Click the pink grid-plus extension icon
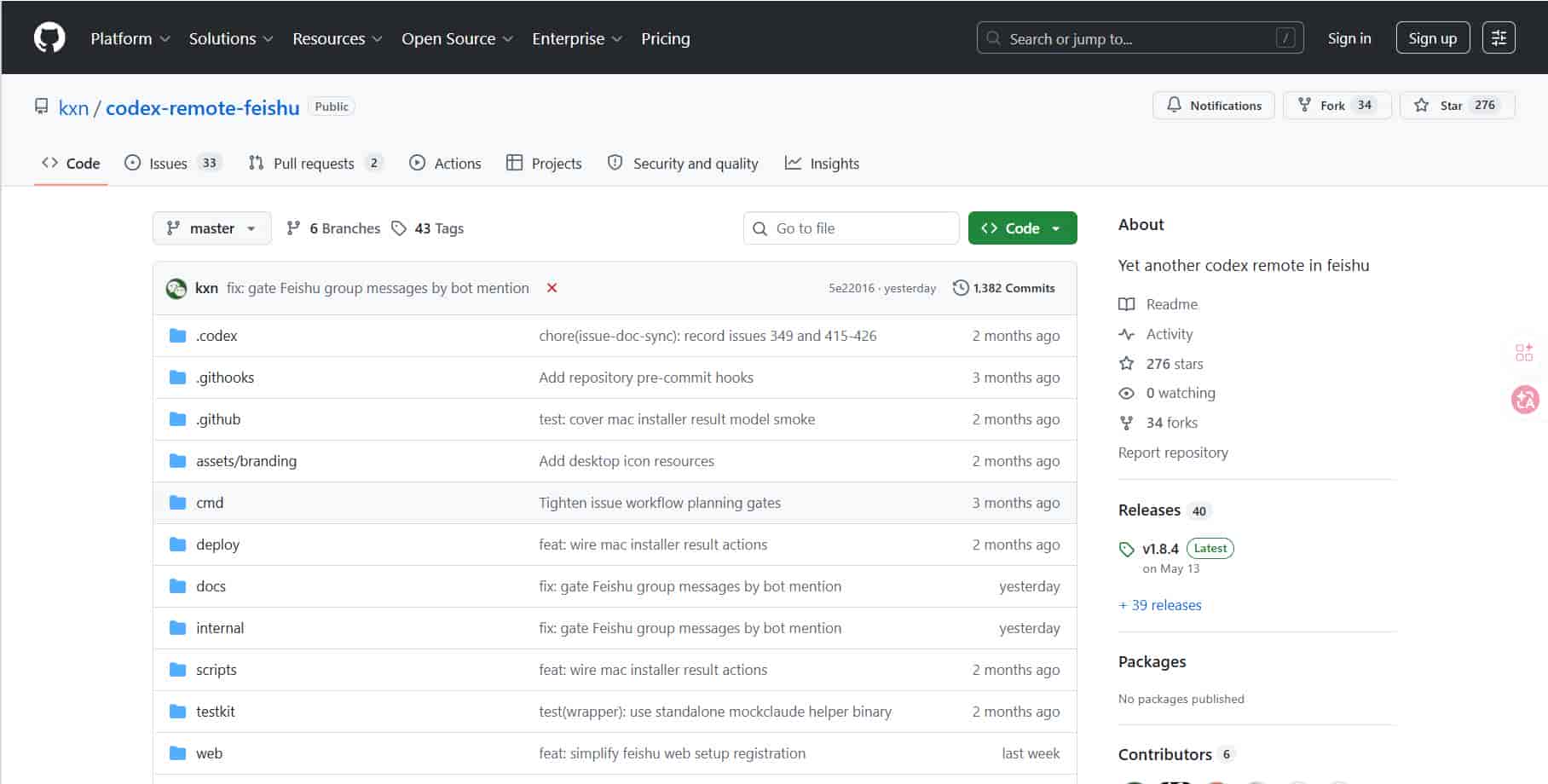The width and height of the screenshot is (1548, 784). pos(1524,352)
